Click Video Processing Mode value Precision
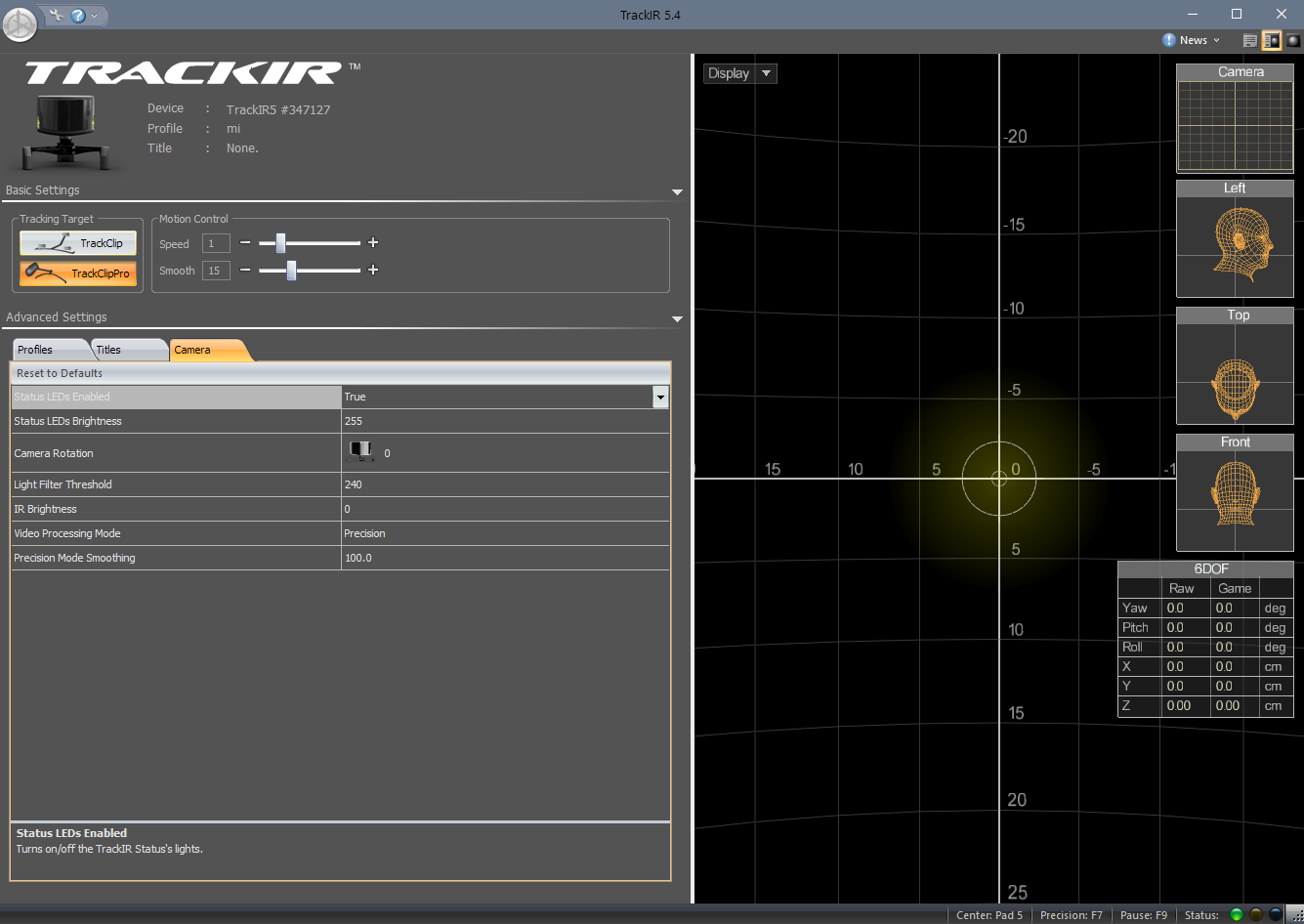The image size is (1304, 924). click(505, 533)
